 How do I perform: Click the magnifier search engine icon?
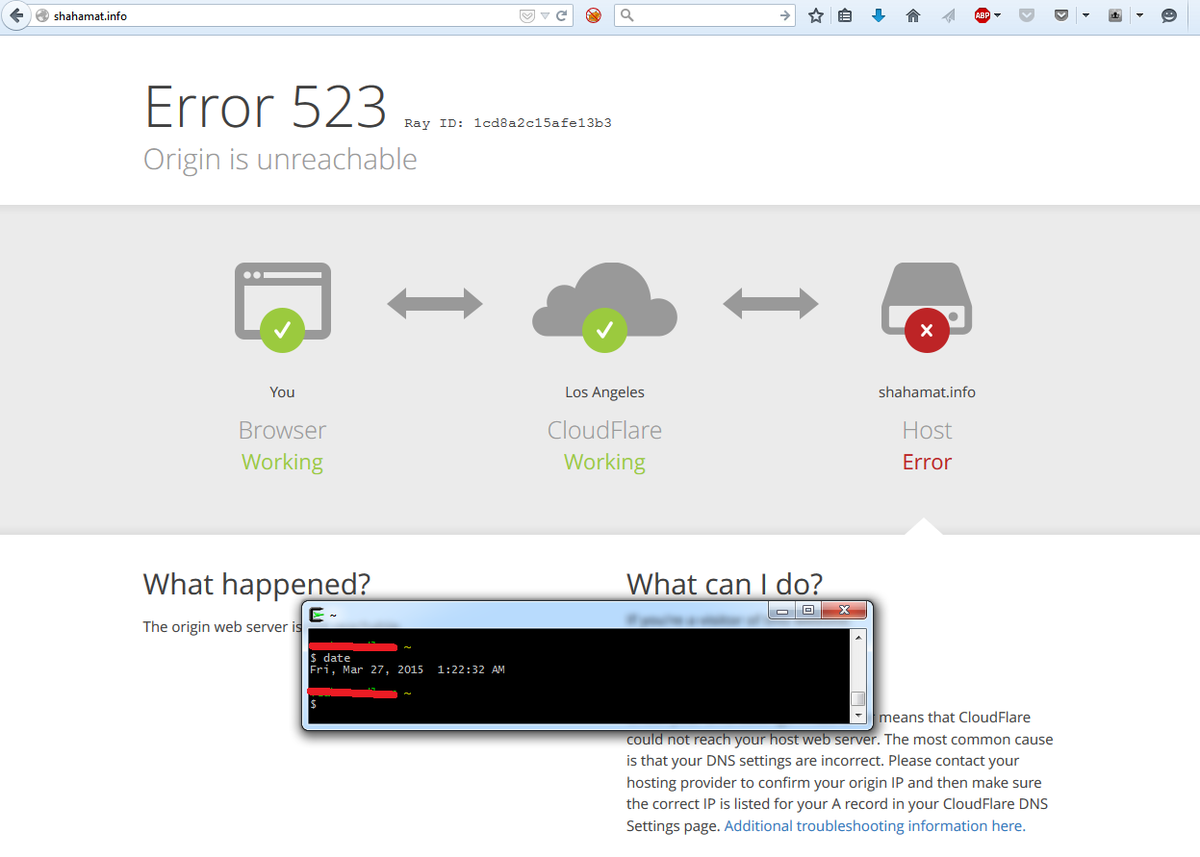[626, 16]
